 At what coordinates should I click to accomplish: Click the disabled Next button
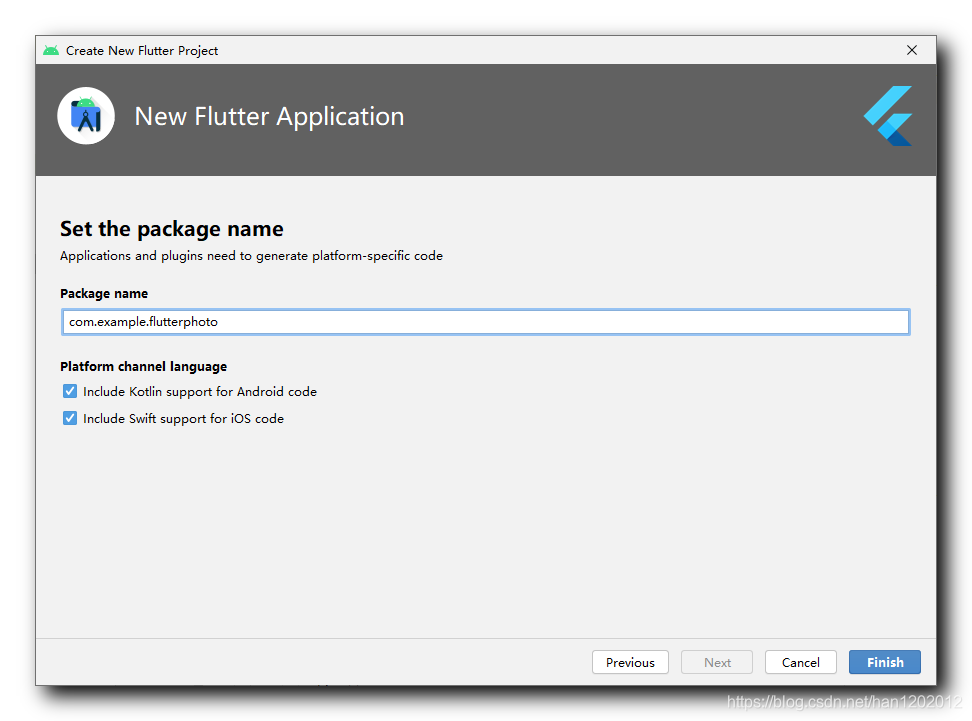tap(717, 662)
